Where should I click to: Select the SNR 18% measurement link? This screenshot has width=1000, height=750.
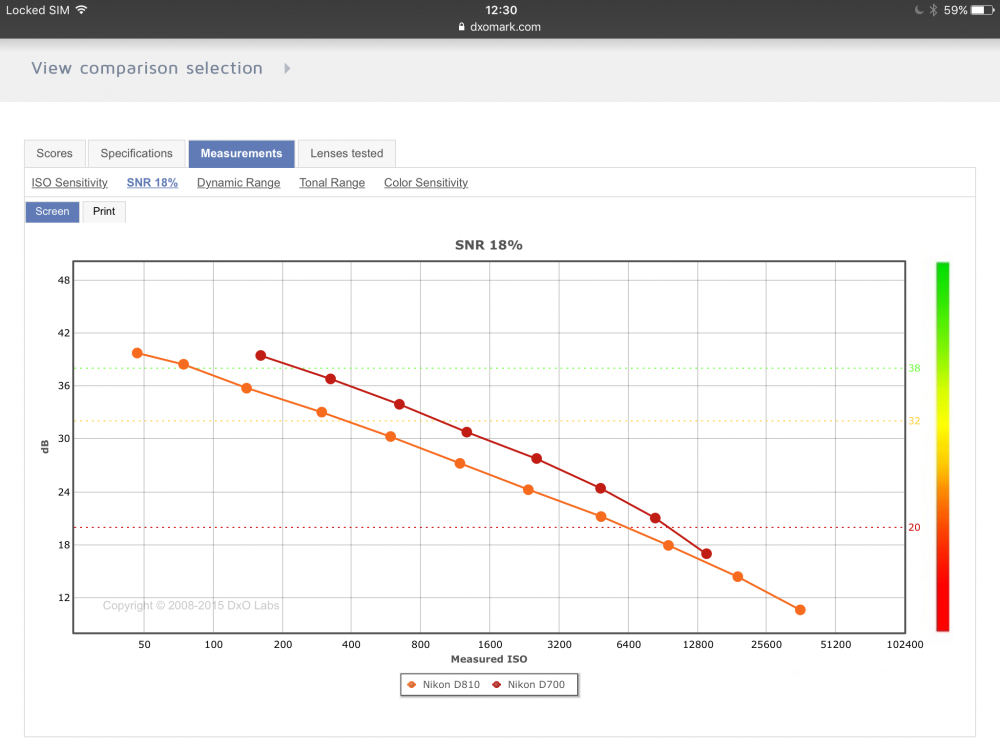point(152,182)
